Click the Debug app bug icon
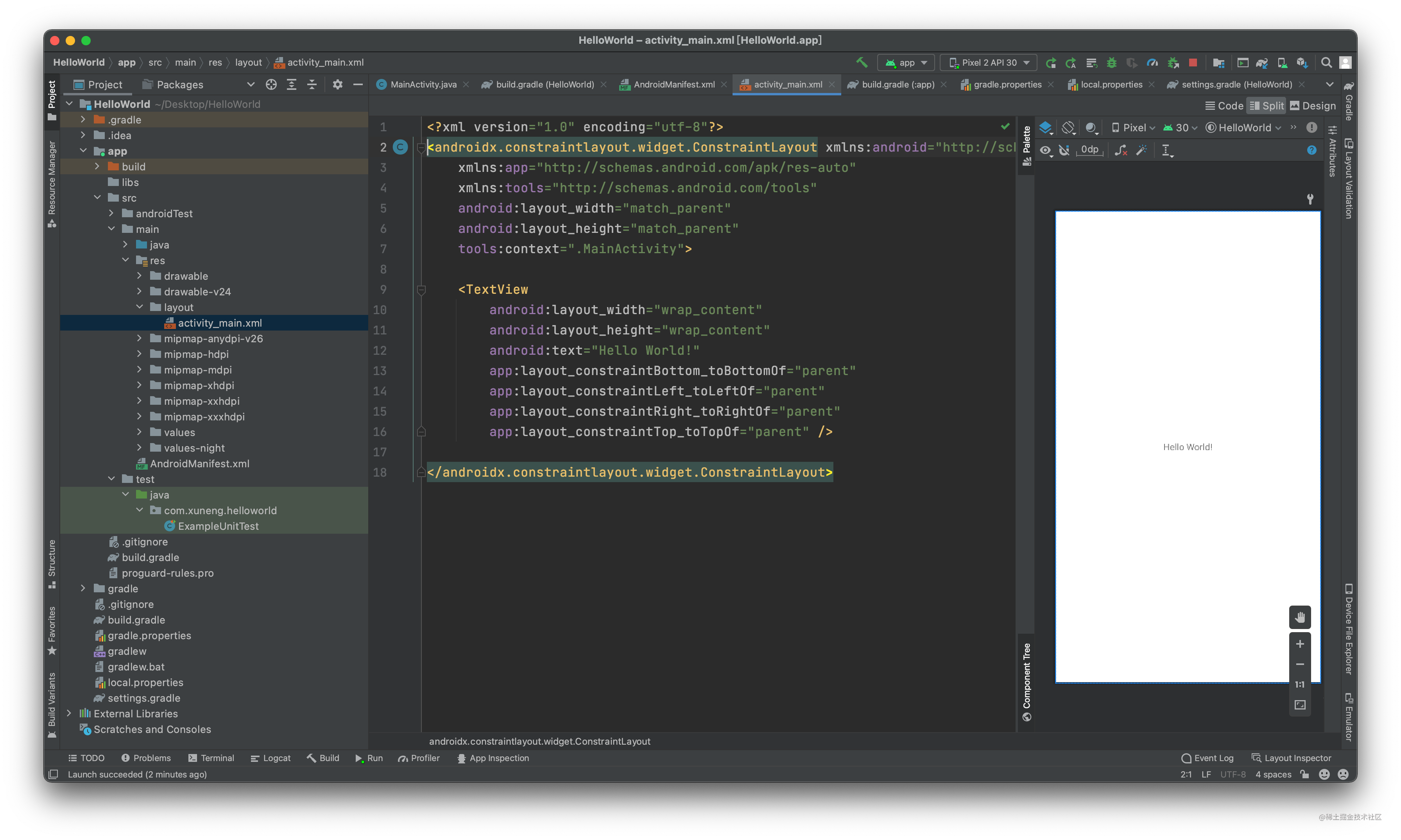This screenshot has height=840, width=1401. pos(1112,62)
